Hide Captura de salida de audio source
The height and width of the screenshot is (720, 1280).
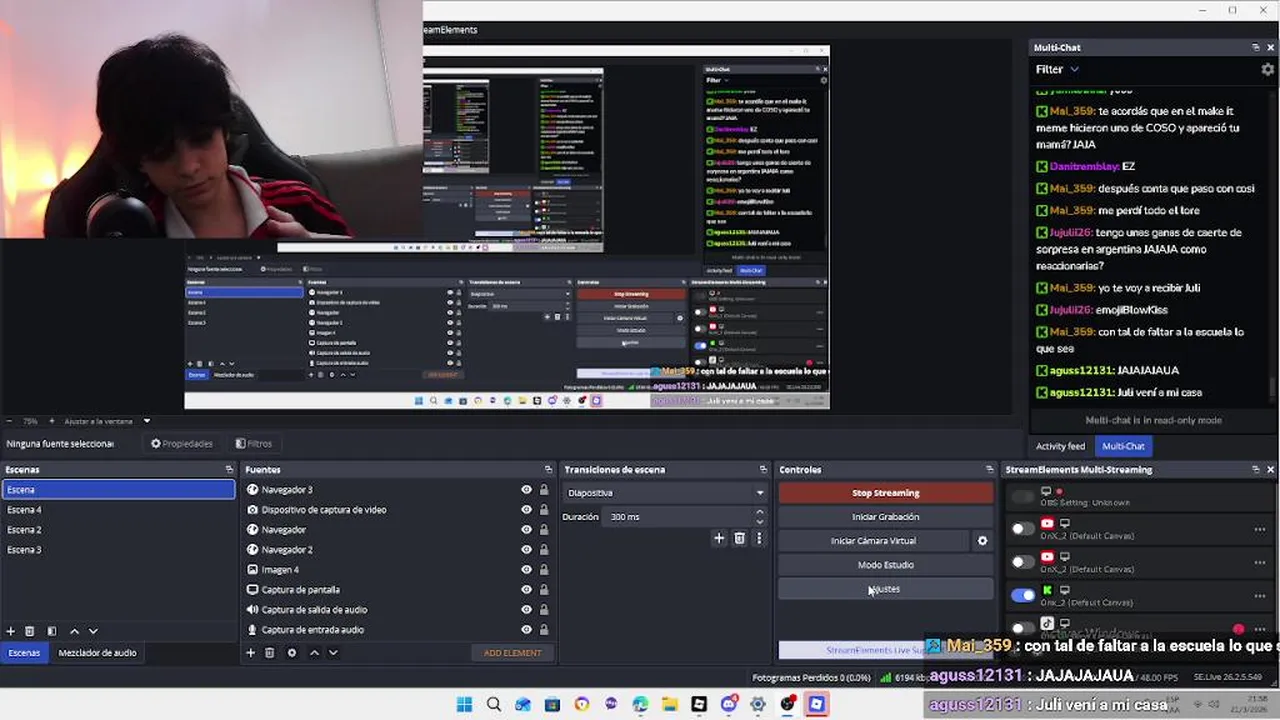[x=526, y=610]
